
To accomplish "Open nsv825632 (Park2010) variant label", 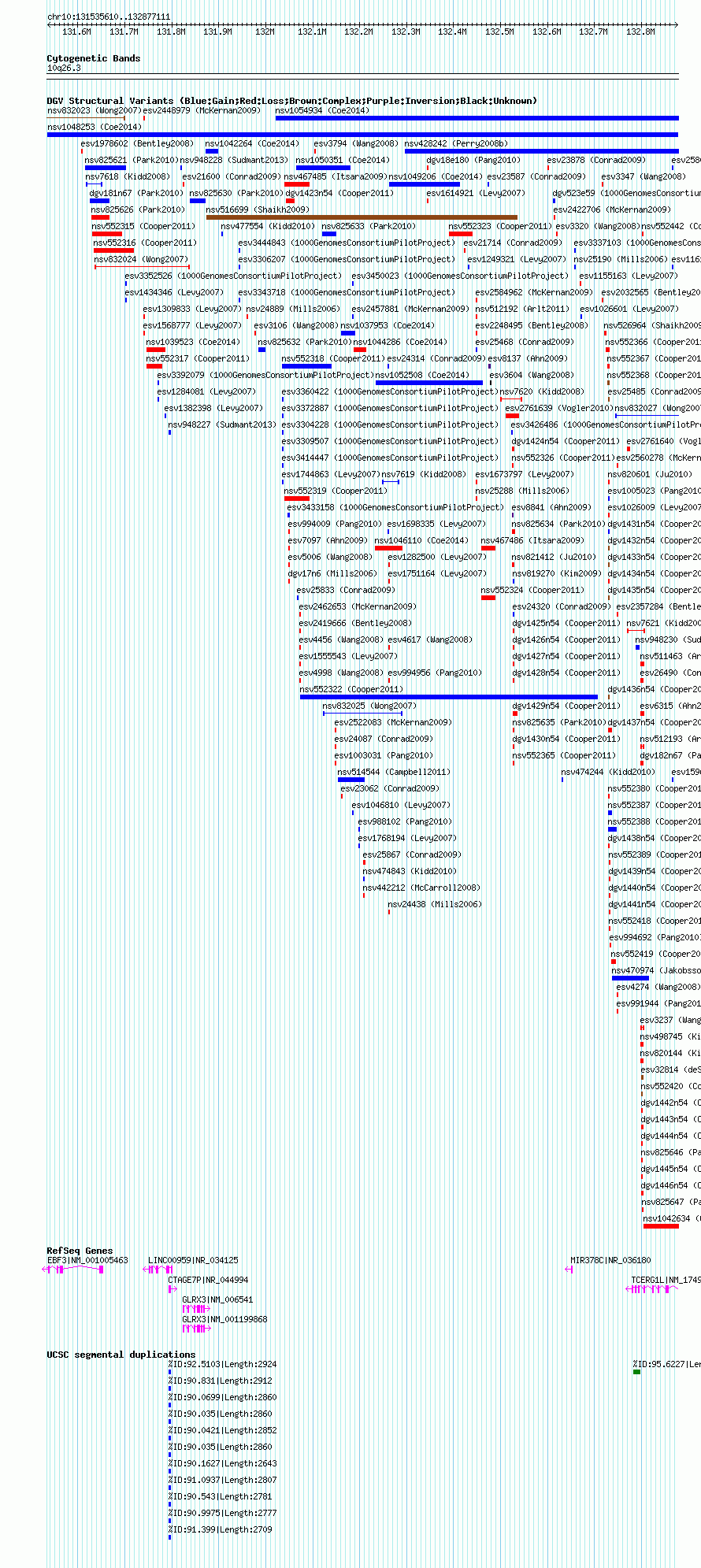I will [305, 342].
